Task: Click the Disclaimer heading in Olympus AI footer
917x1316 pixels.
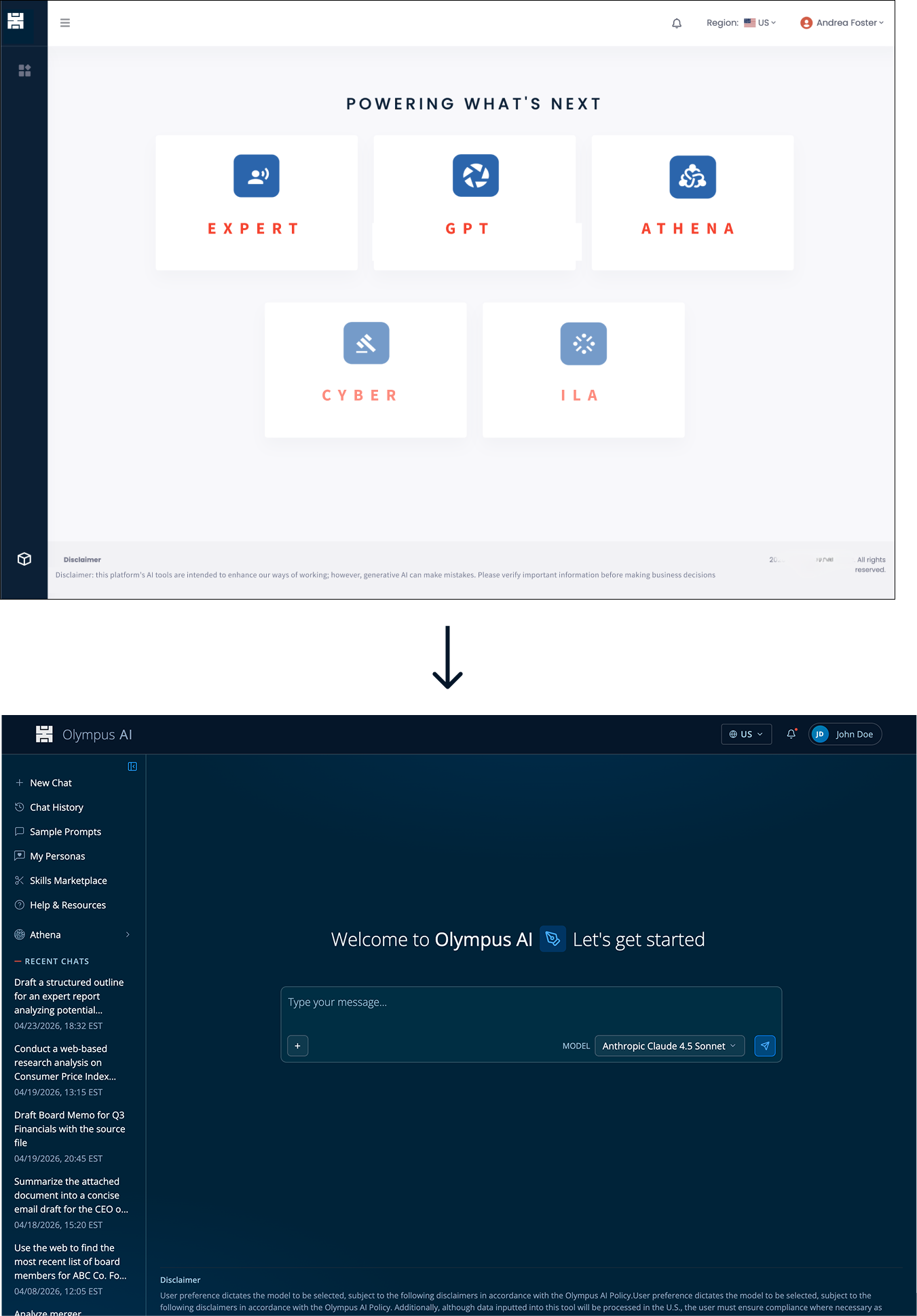Action: pos(181,1280)
